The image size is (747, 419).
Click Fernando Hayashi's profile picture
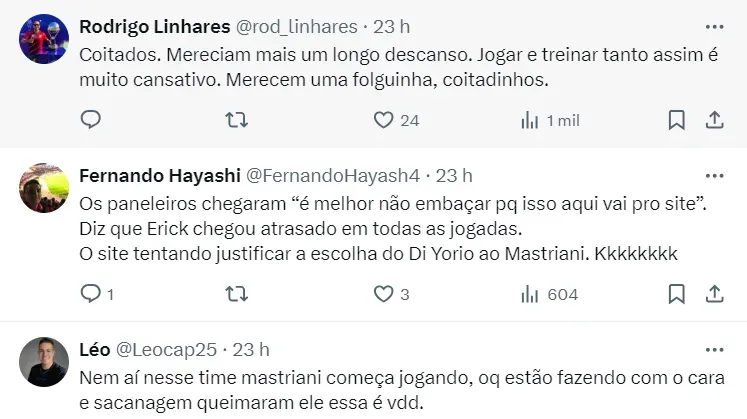pyautogui.click(x=44, y=188)
